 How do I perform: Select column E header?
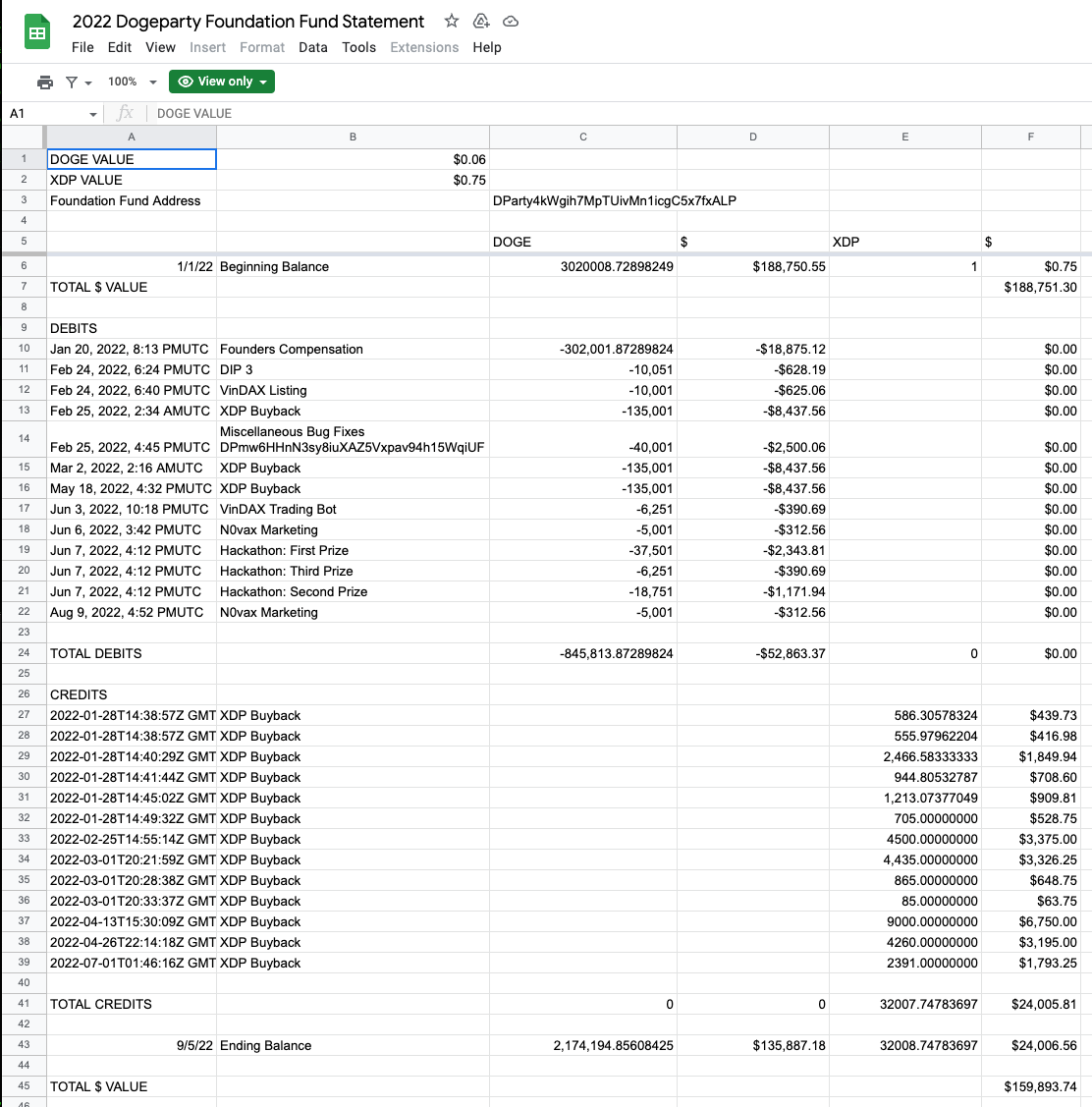(905, 137)
